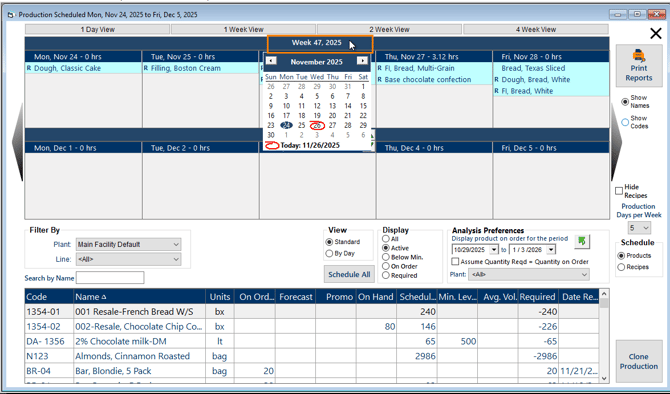Sort the table by Code column
The image size is (670, 394).
49,297
